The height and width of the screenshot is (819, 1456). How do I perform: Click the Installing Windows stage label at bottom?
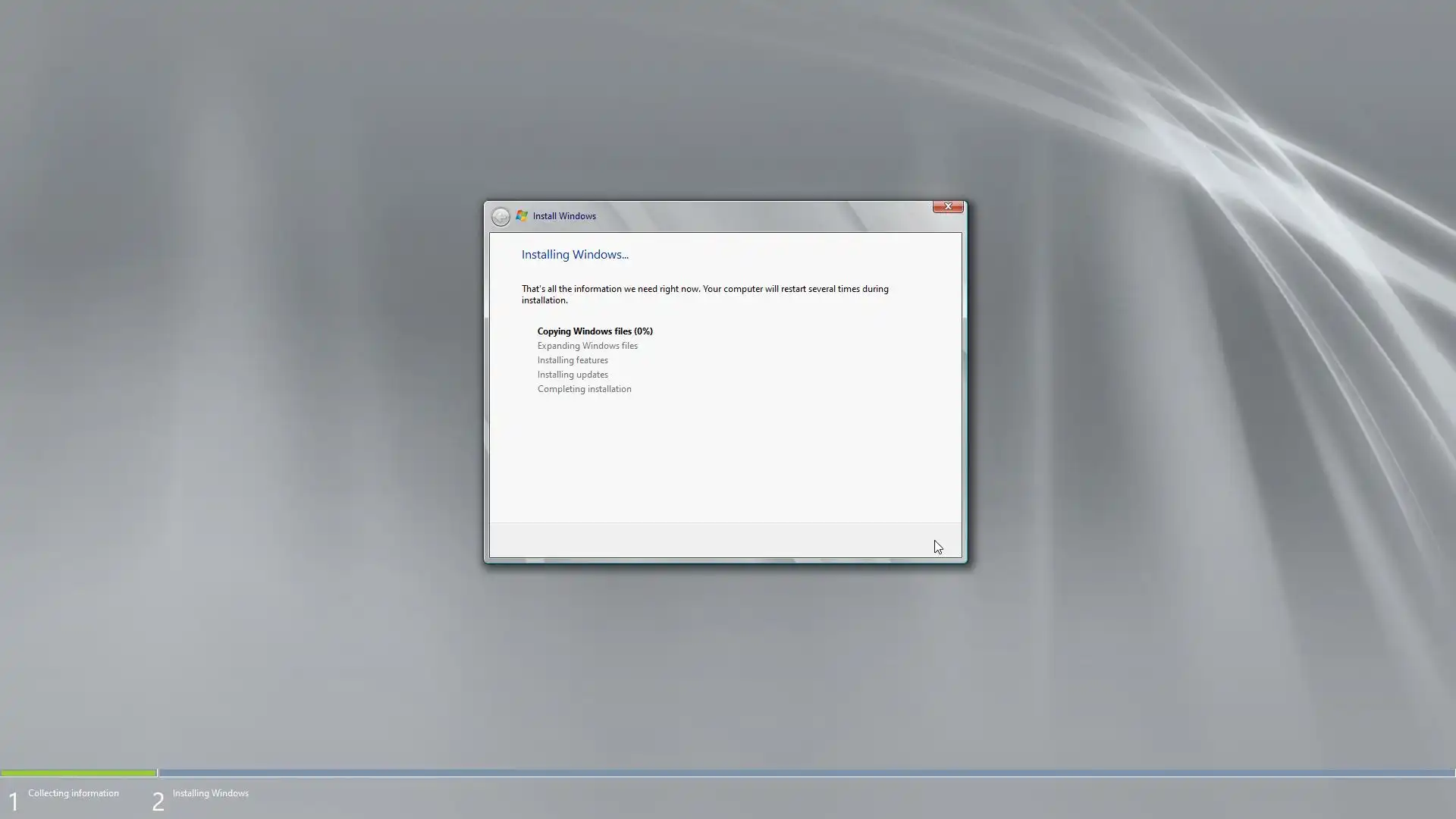click(210, 793)
